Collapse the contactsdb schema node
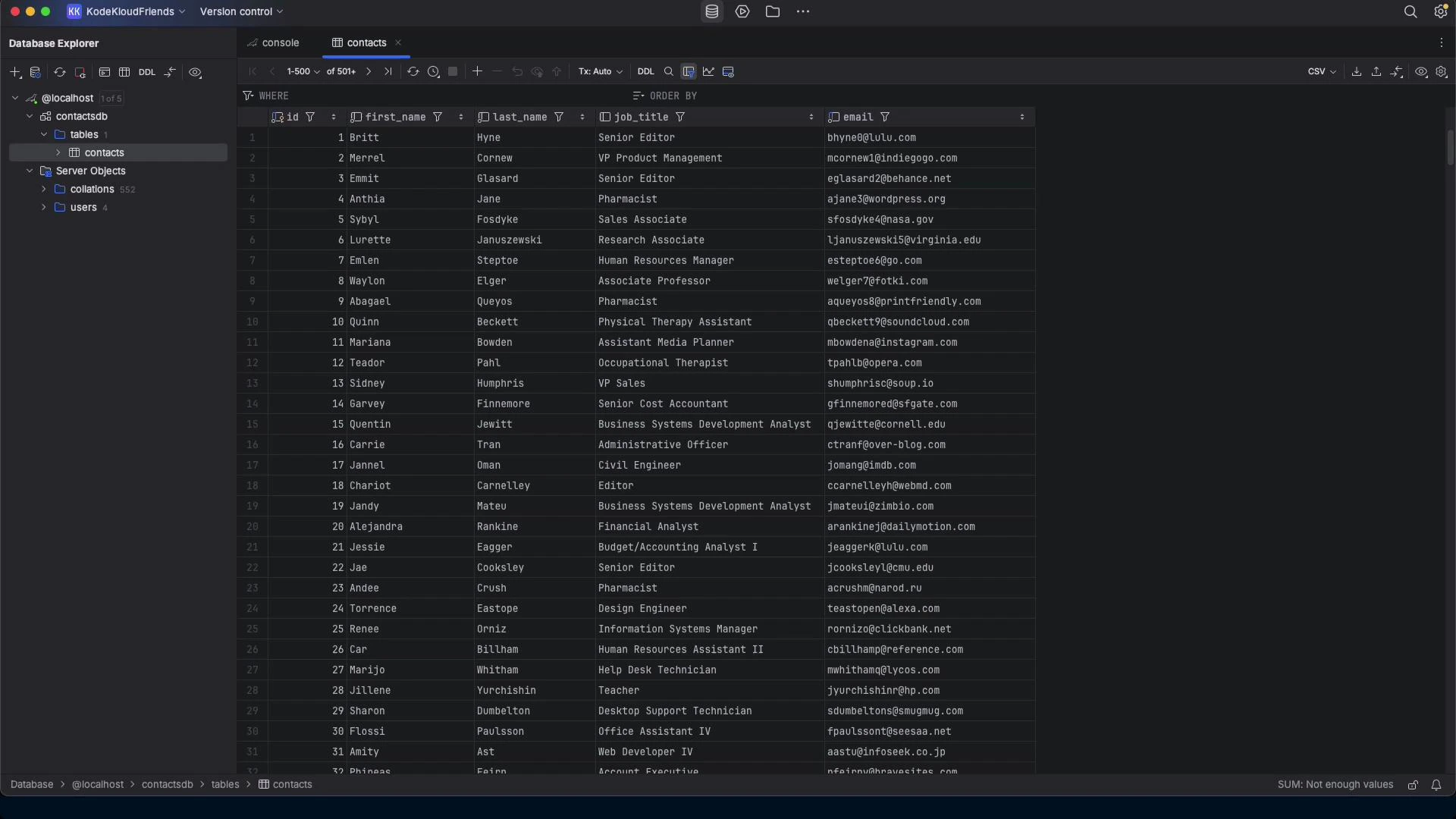 coord(30,116)
